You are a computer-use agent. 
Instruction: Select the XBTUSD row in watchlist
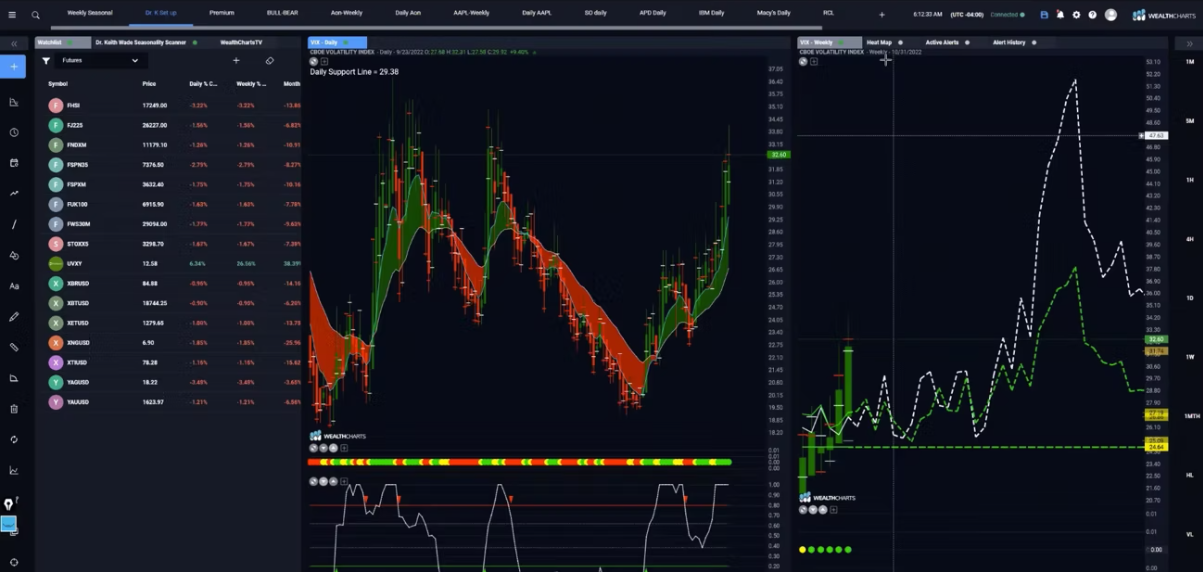tap(169, 303)
